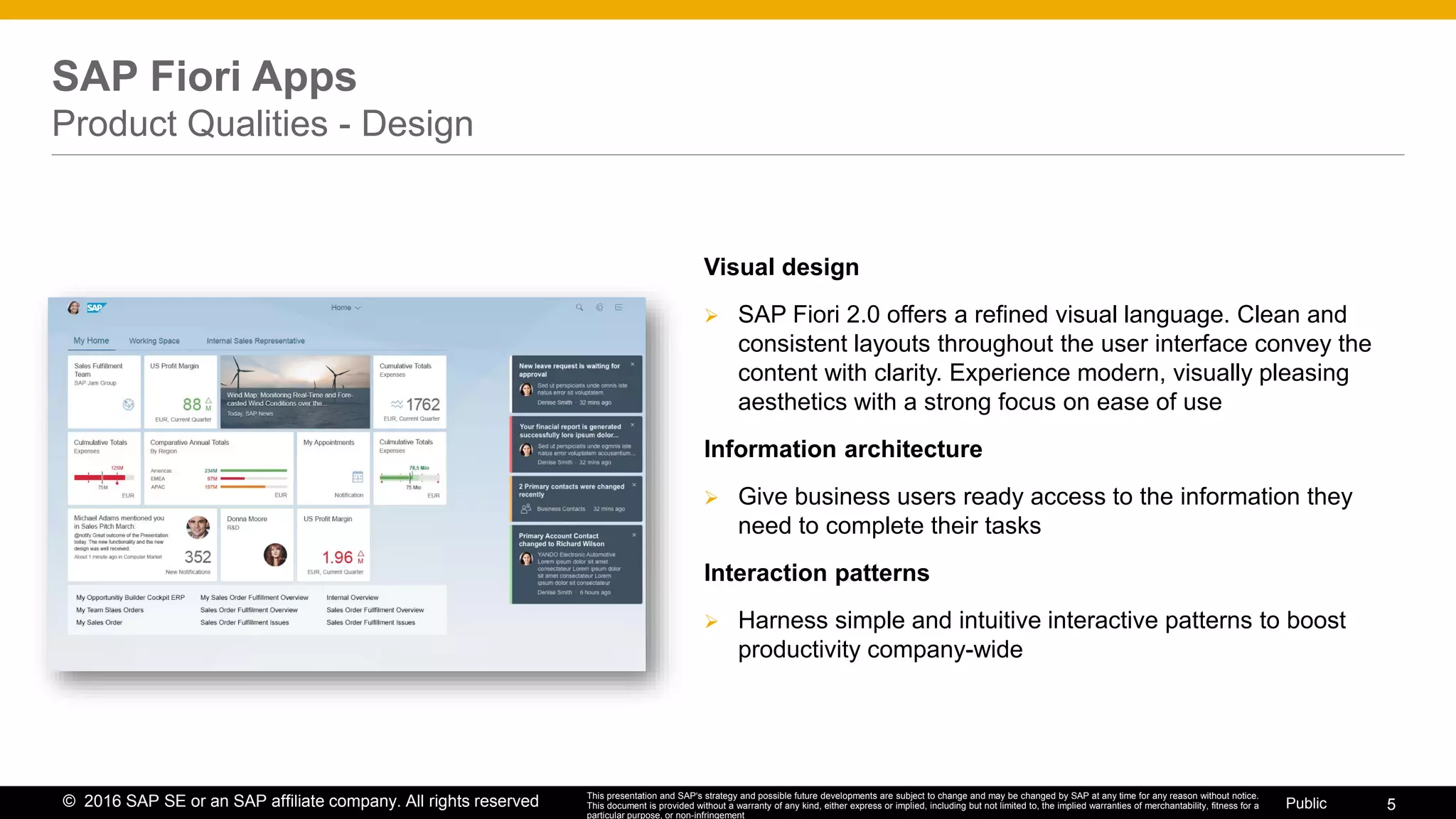The image size is (1456, 819).
Task: Click the SAP logo in the launchpad header
Action: (96, 308)
